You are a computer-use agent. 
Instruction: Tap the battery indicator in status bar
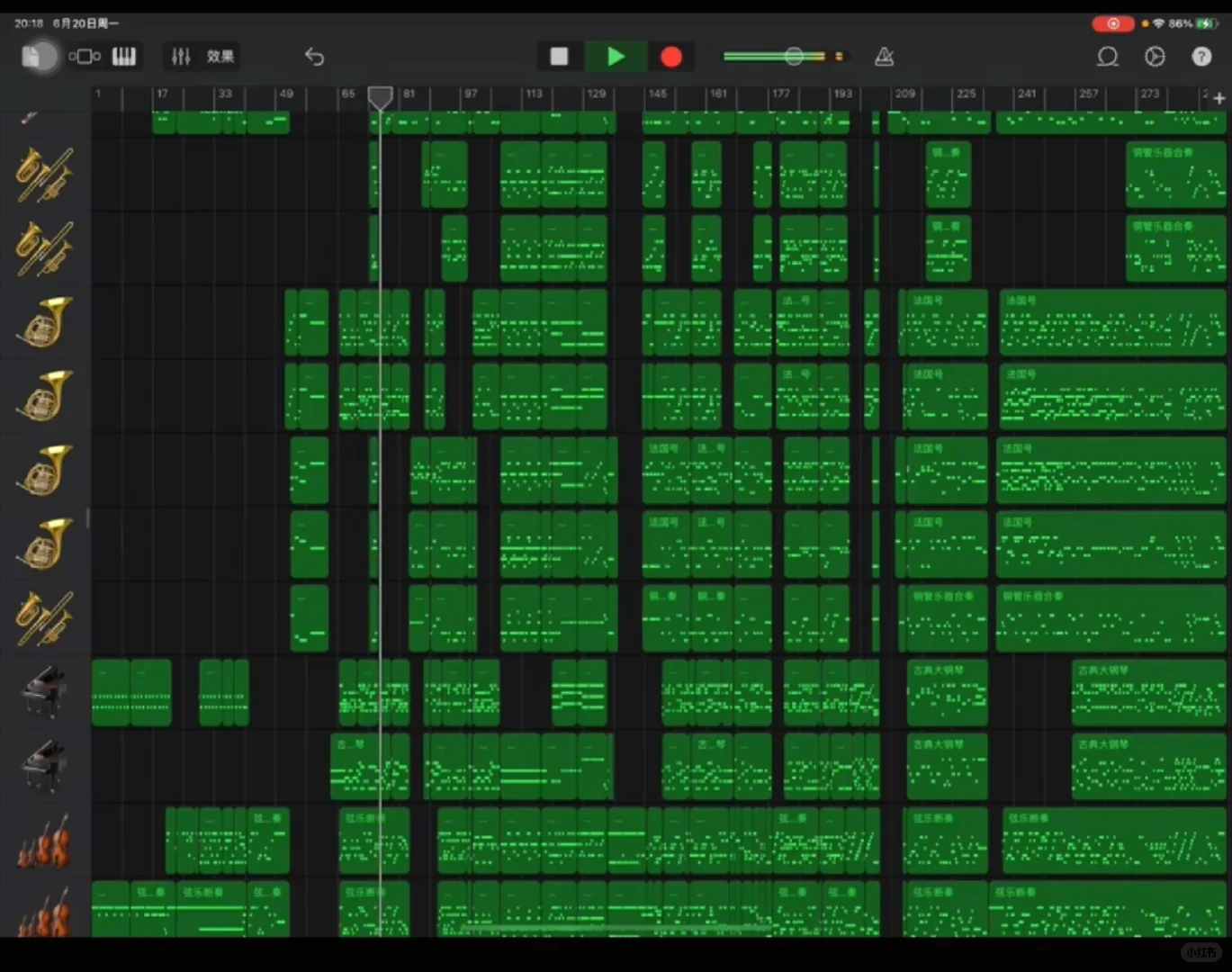pos(1207,23)
